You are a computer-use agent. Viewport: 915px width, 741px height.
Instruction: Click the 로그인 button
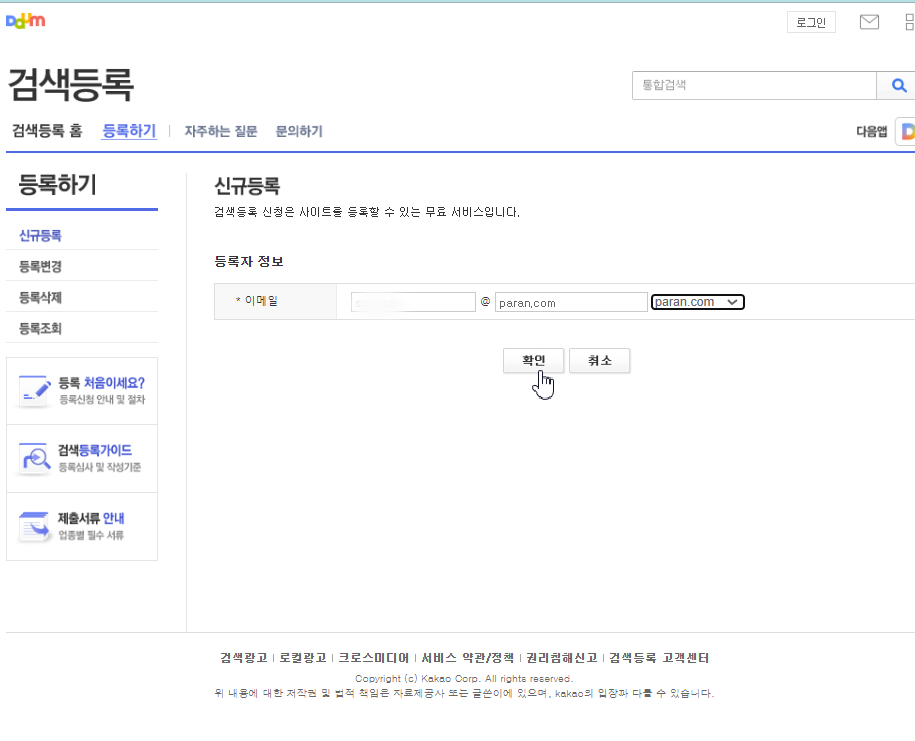tap(810, 21)
